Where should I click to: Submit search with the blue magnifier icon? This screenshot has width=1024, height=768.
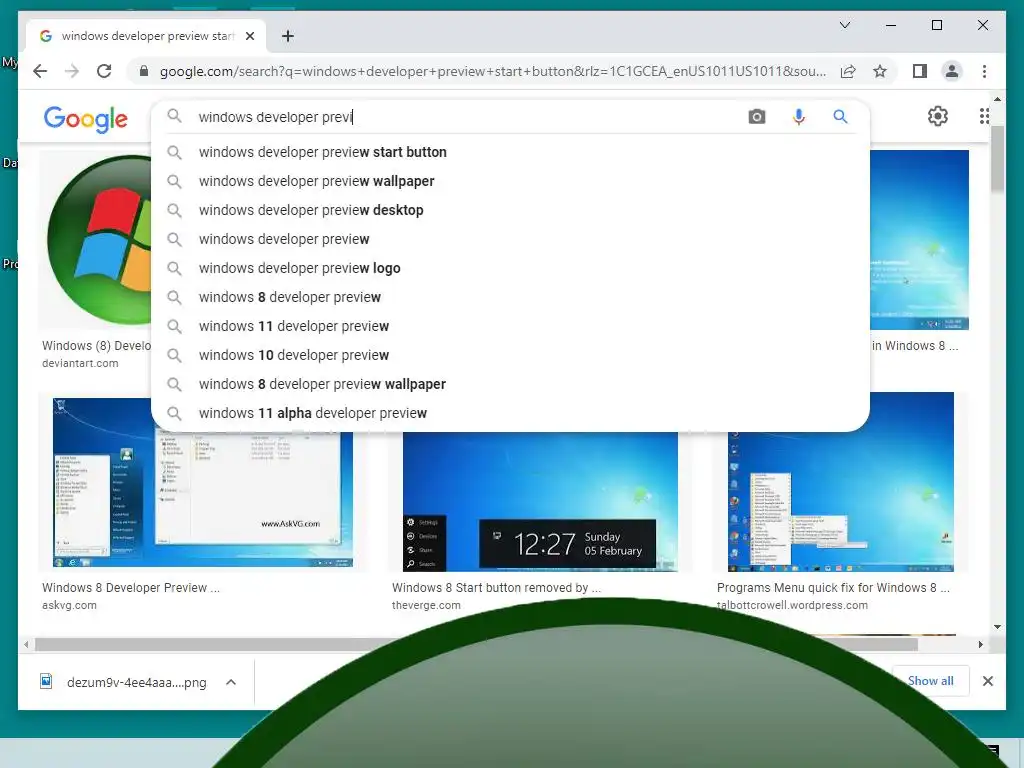840,117
